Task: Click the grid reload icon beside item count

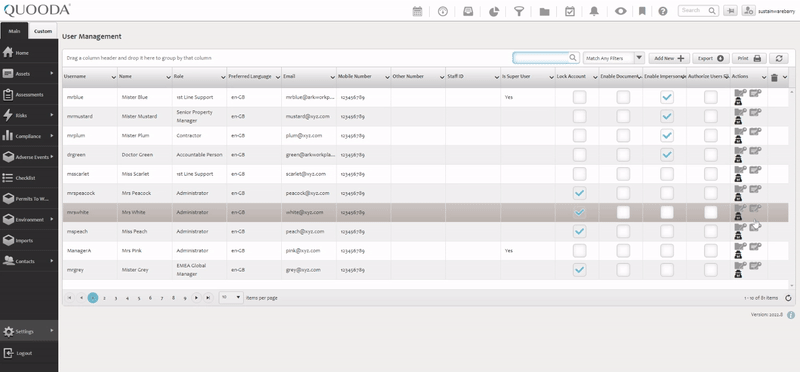Action: pyautogui.click(x=788, y=298)
